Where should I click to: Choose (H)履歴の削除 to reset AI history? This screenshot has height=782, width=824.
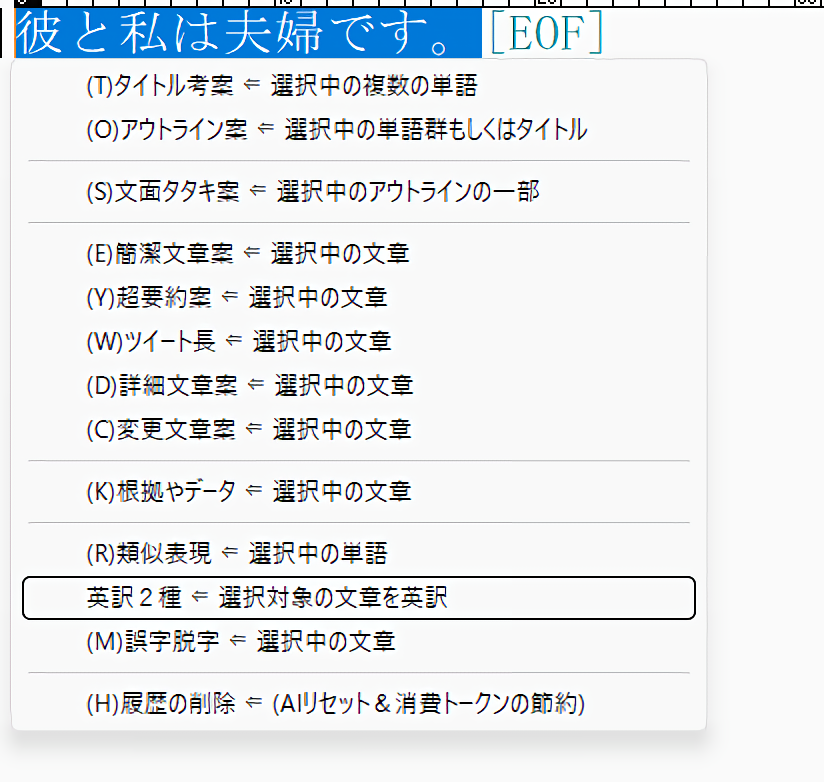point(335,704)
